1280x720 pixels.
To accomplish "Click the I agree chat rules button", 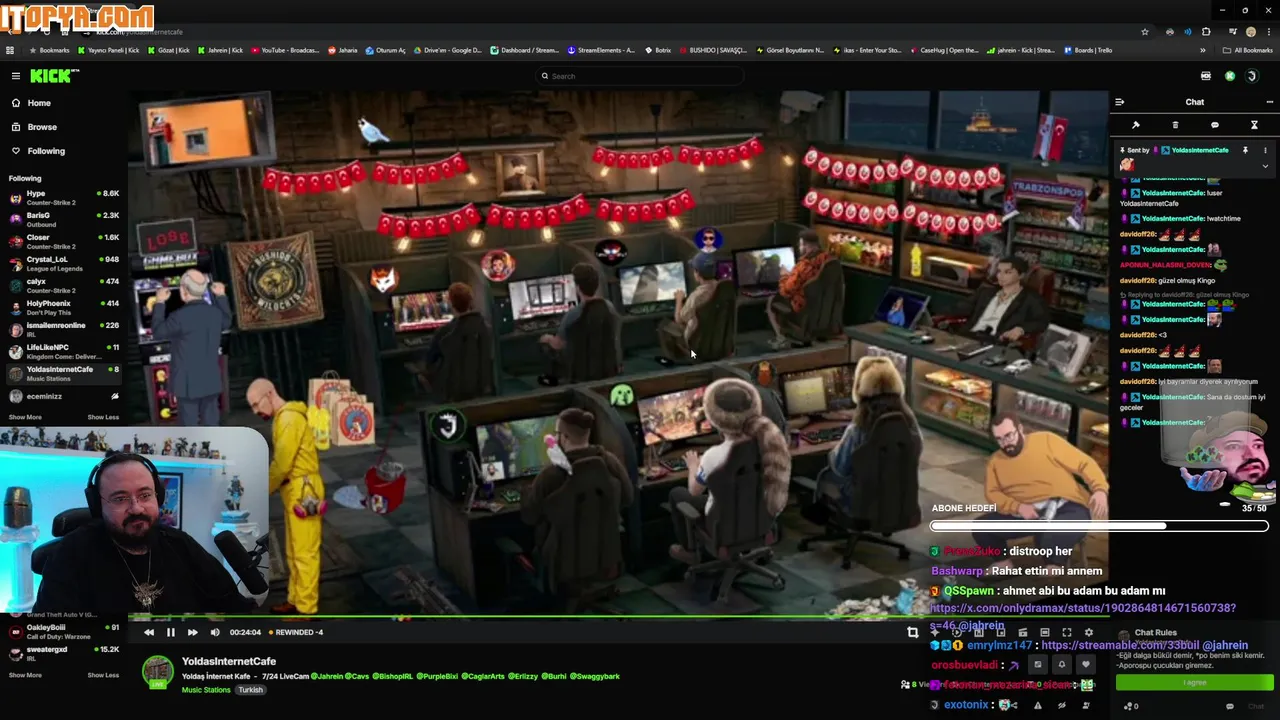I will [x=1195, y=683].
